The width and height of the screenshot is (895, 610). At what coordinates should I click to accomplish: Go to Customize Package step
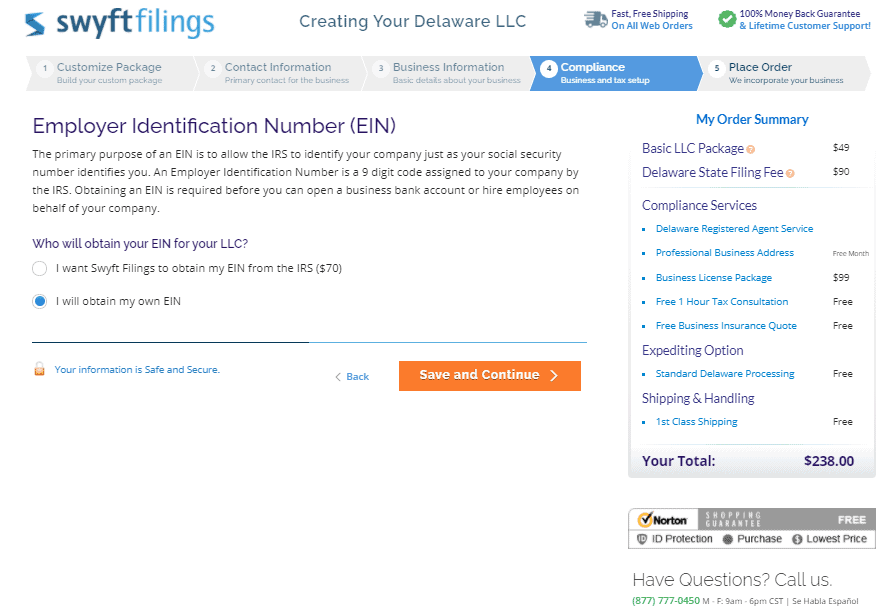(110, 73)
